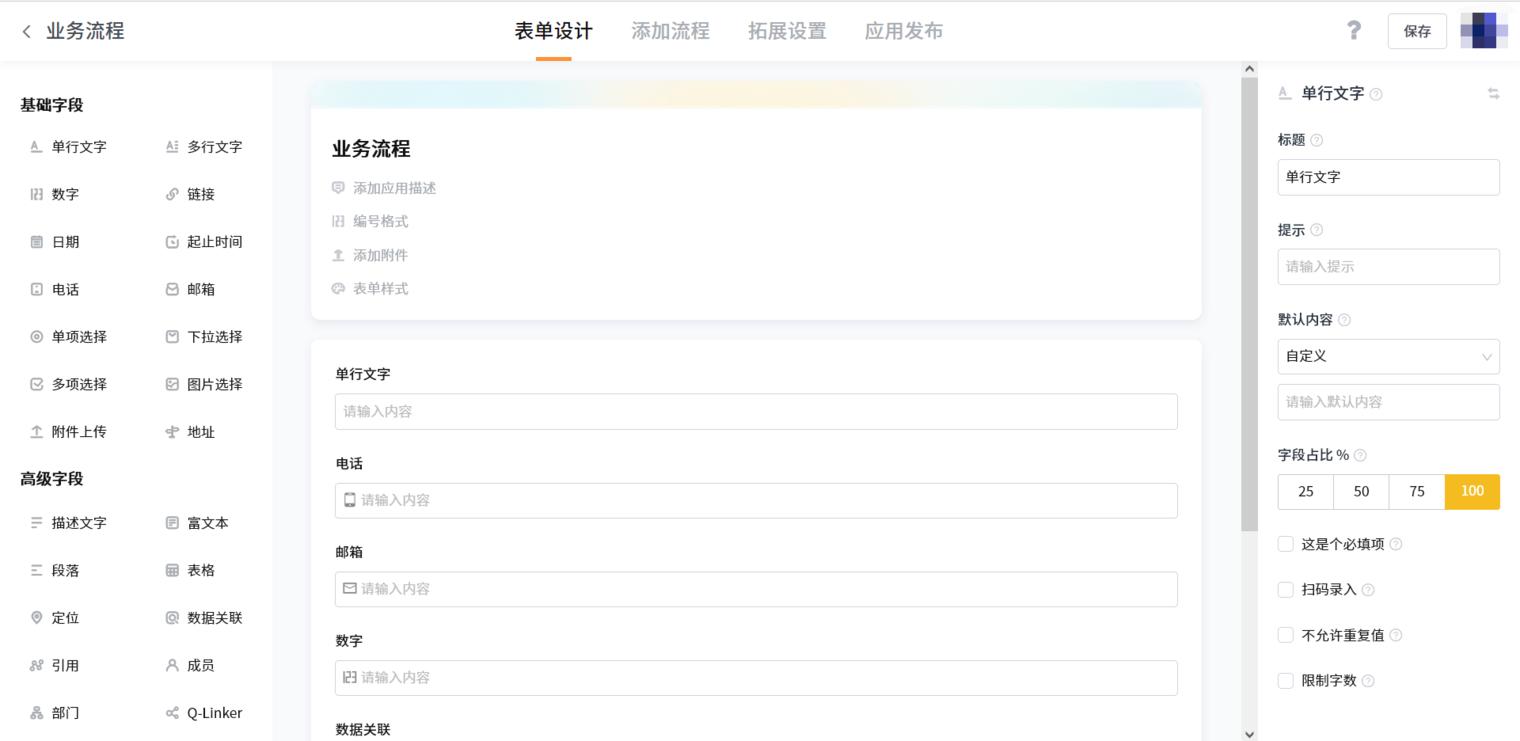Check 不允许重复值 option

pos(1286,635)
